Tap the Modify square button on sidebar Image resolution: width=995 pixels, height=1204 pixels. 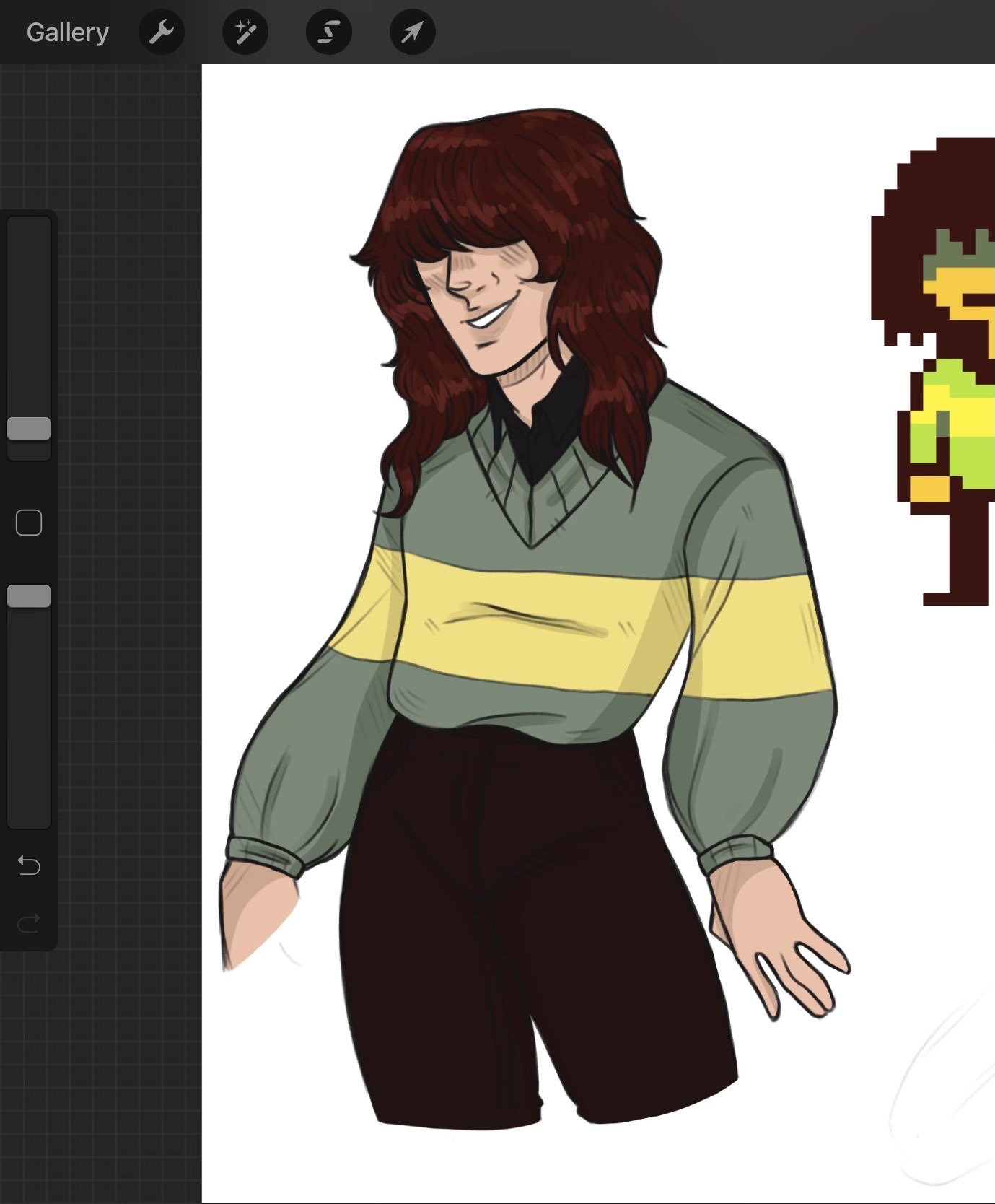point(29,523)
